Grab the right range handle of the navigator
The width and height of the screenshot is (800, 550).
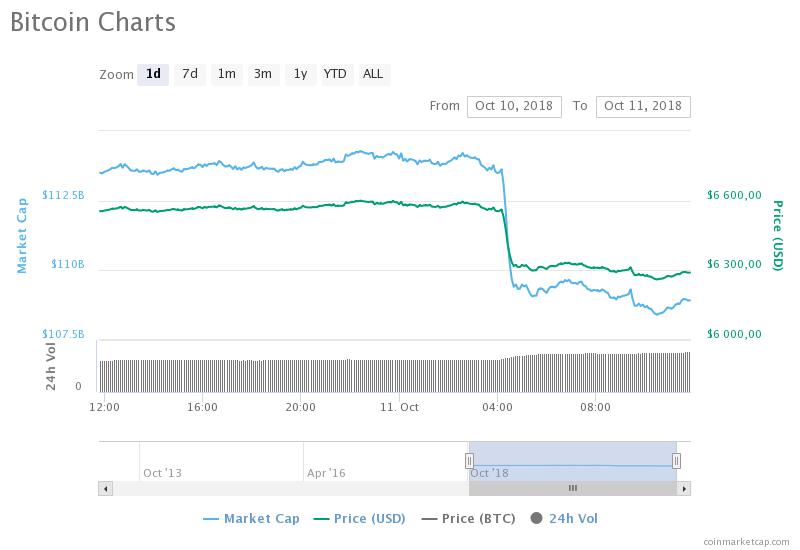coord(676,461)
